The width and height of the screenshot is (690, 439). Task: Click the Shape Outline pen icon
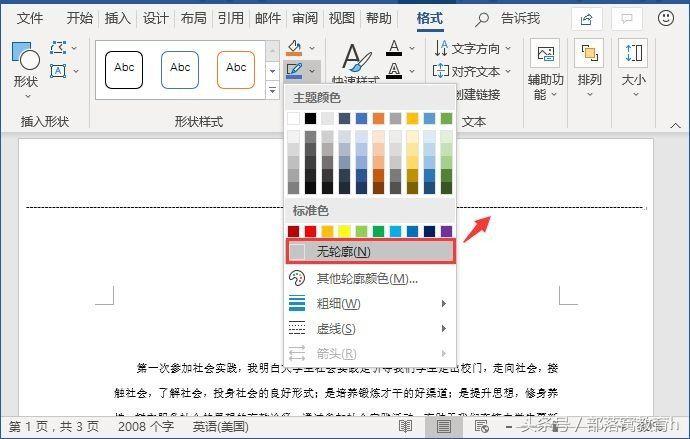coord(294,70)
